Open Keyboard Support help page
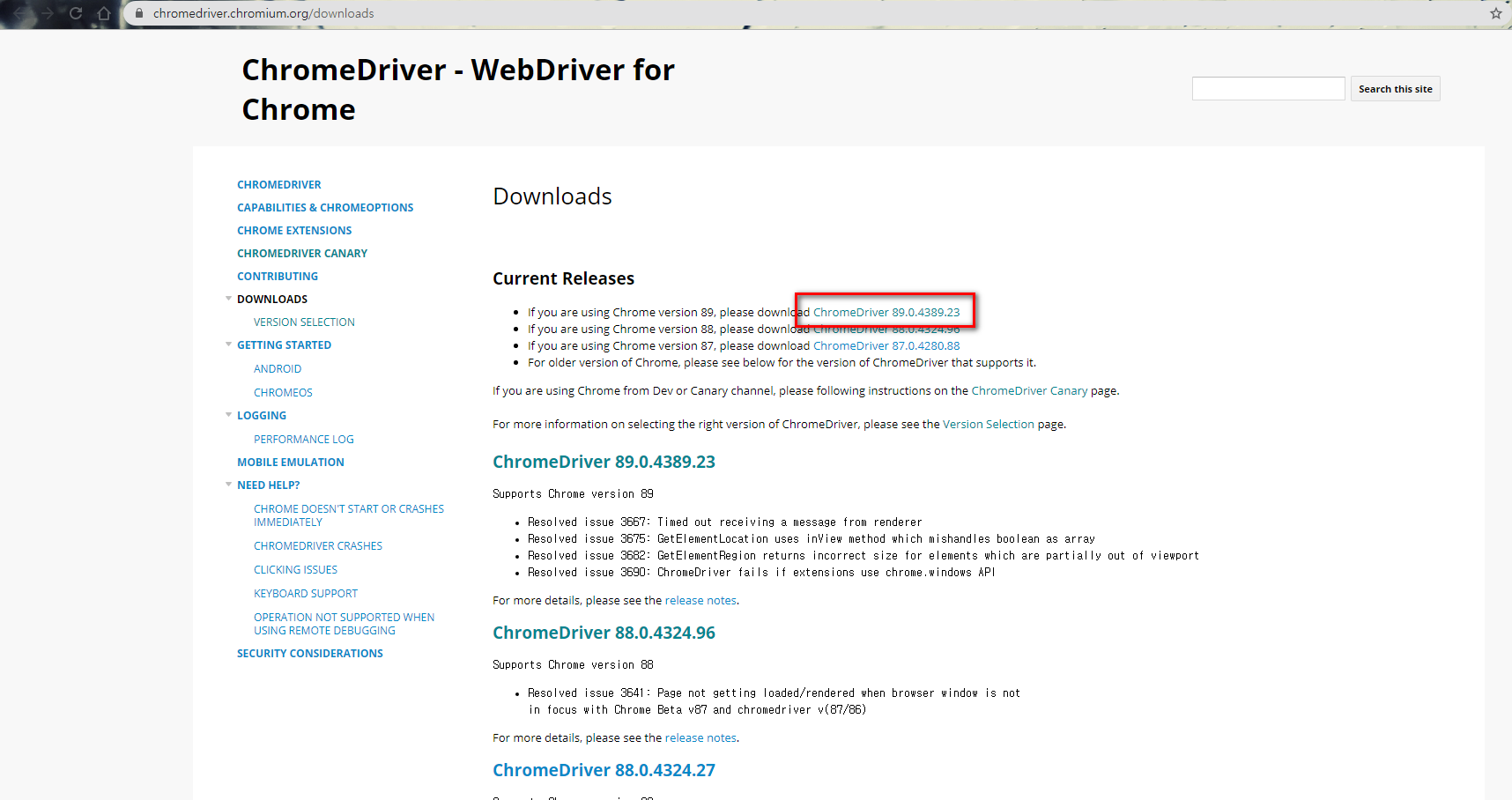This screenshot has width=1512, height=800. coord(306,593)
